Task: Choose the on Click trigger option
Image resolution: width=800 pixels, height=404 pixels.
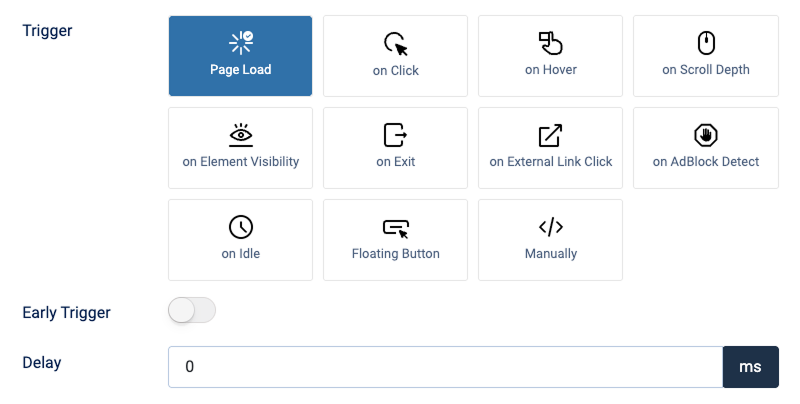Action: [x=395, y=56]
